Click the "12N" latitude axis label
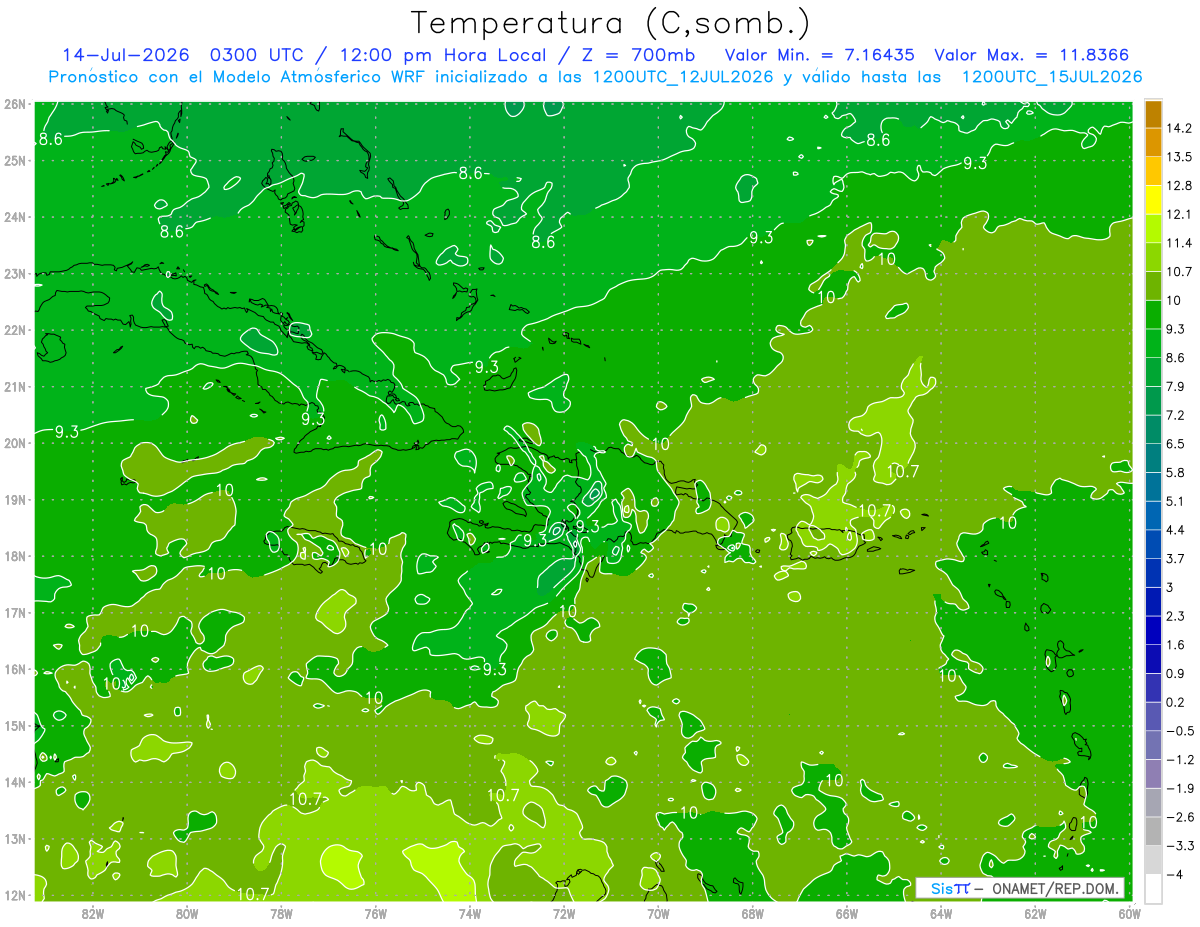 pos(15,895)
